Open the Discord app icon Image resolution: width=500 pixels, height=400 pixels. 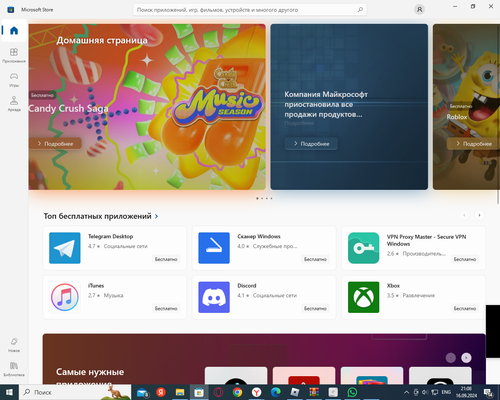(x=214, y=297)
